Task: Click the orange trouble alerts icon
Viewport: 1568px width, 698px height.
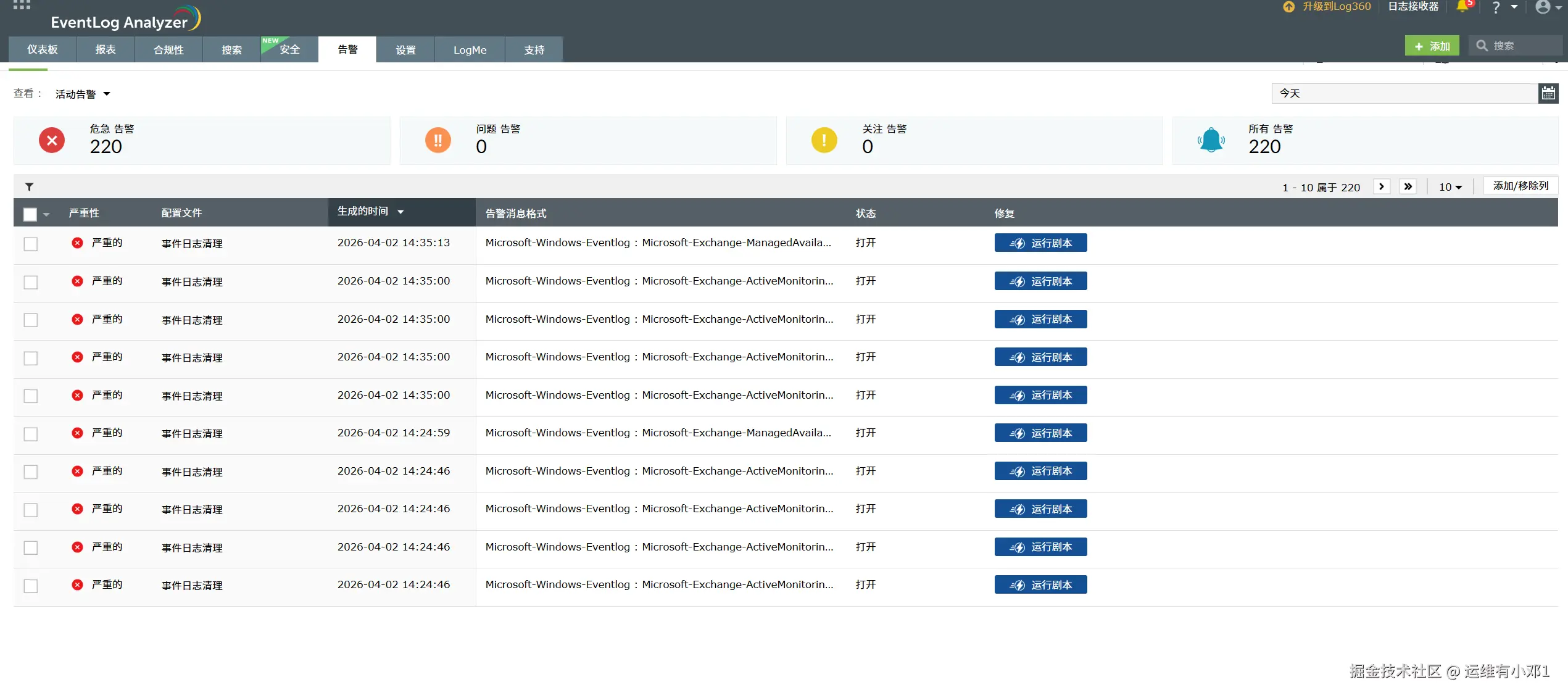Action: tap(438, 141)
